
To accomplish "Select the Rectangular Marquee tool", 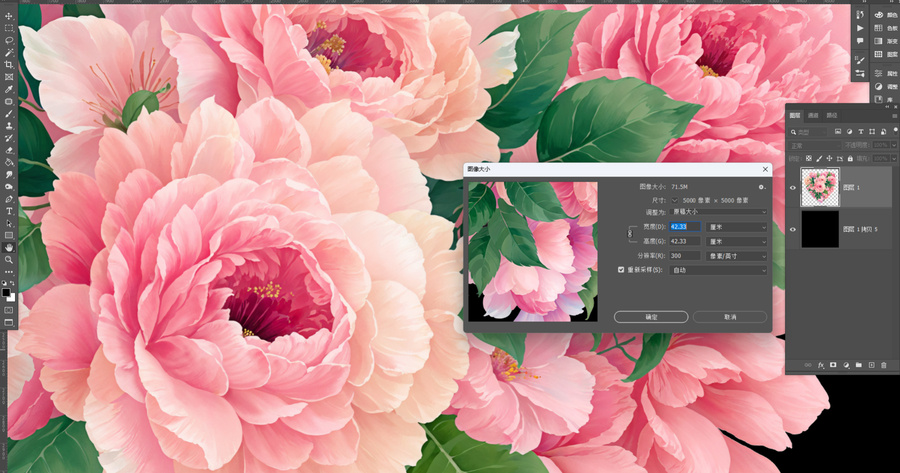I will (9, 28).
